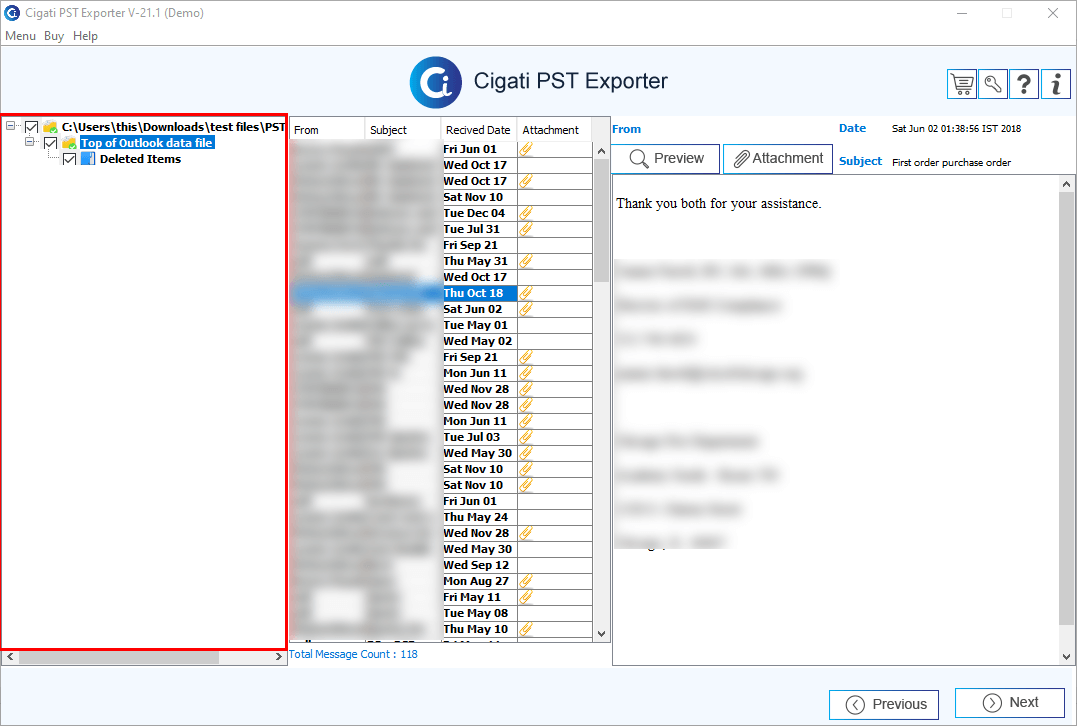The image size is (1077, 726).
Task: Click the folder tree scroll left arrow
Action: point(10,657)
